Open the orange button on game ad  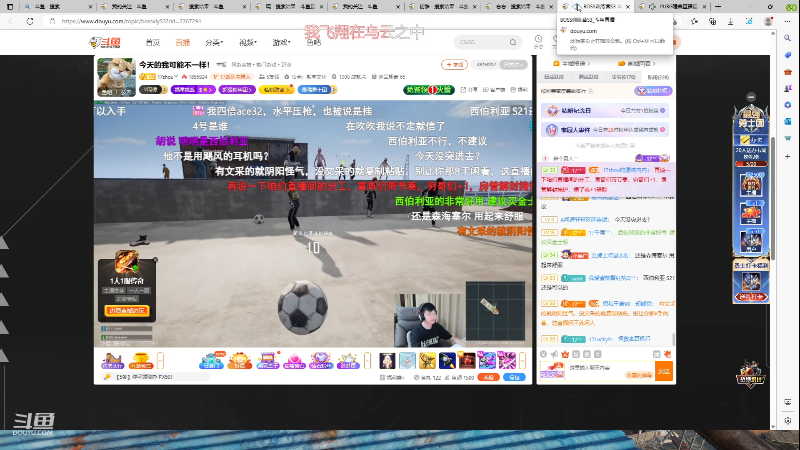point(127,310)
